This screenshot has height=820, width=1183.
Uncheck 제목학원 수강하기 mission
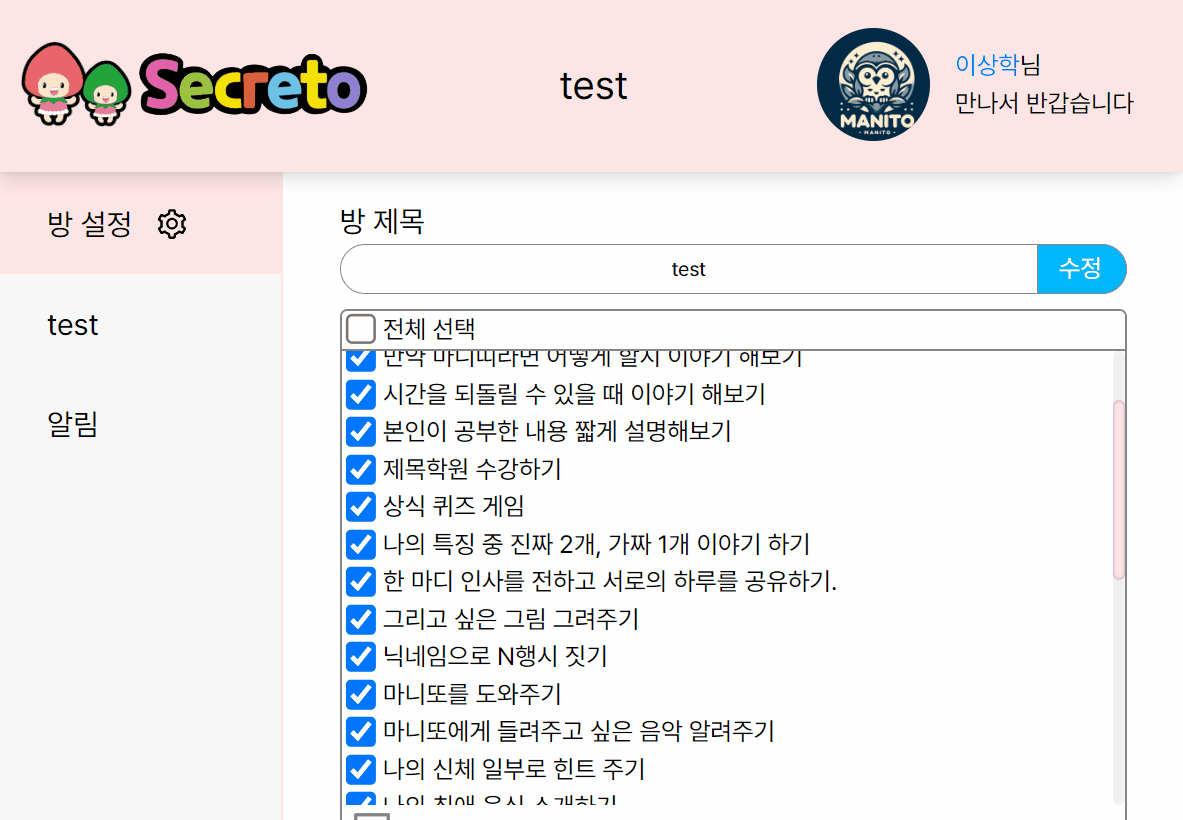pos(361,469)
